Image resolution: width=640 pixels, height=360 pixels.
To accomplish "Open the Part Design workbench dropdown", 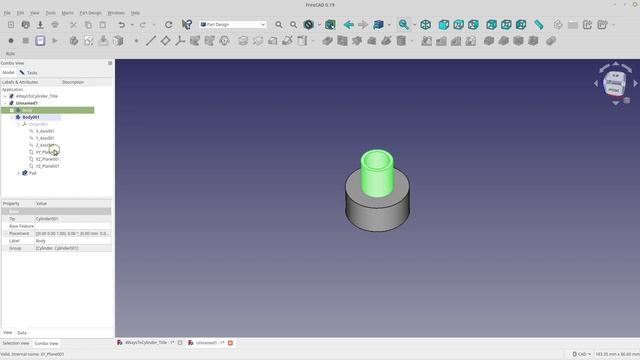I will (x=233, y=24).
